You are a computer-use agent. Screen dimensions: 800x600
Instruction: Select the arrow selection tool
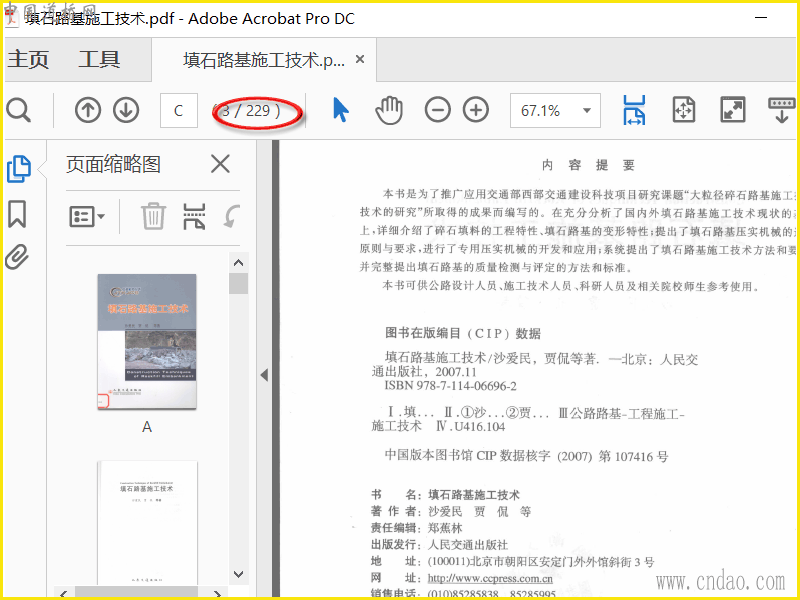tap(340, 110)
